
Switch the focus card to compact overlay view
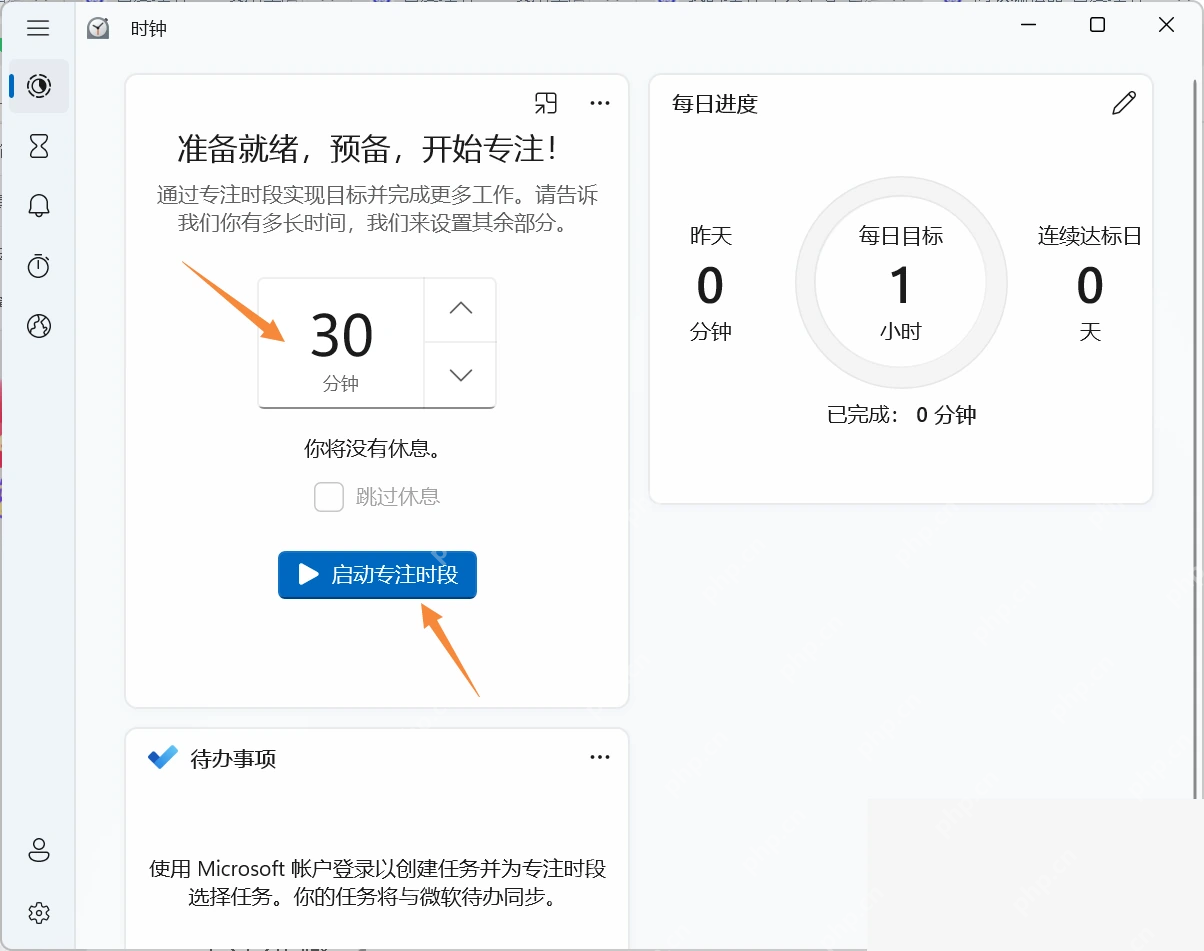coord(545,102)
